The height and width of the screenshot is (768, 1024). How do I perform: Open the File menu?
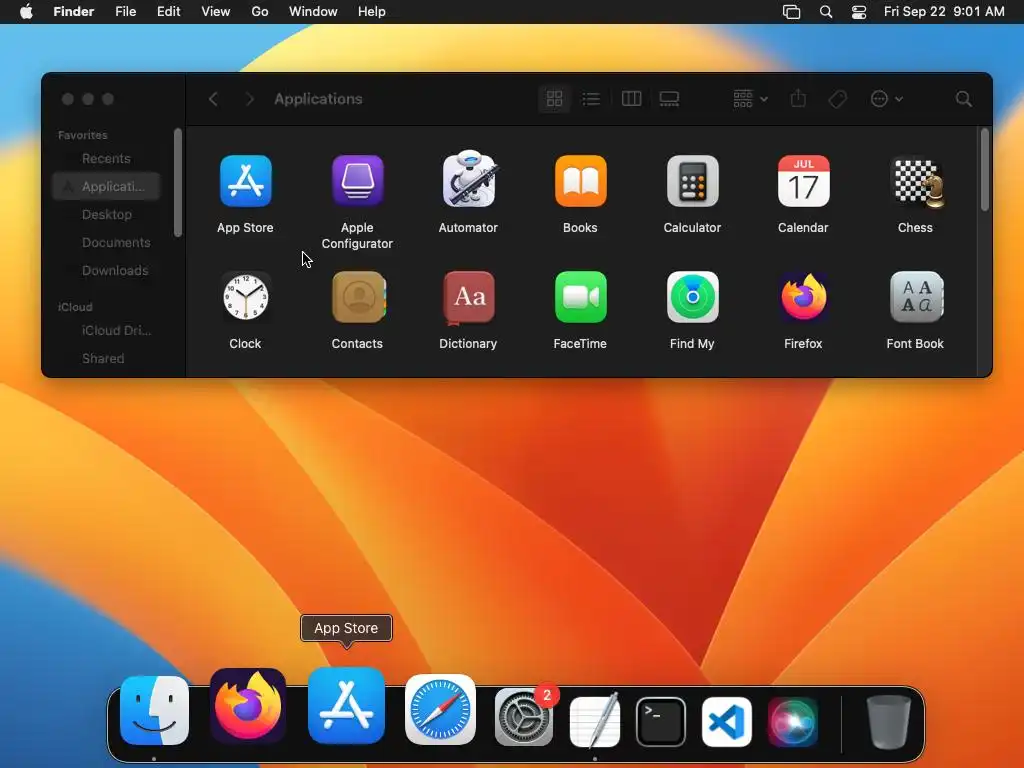point(125,12)
